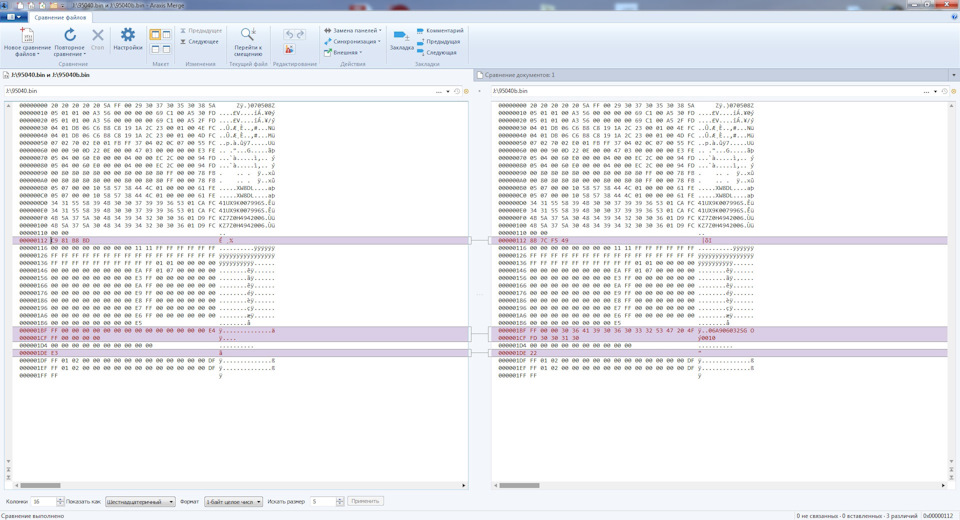The width and height of the screenshot is (960, 520).
Task: Select right difference row 000001DE 22
Action: coord(719,353)
